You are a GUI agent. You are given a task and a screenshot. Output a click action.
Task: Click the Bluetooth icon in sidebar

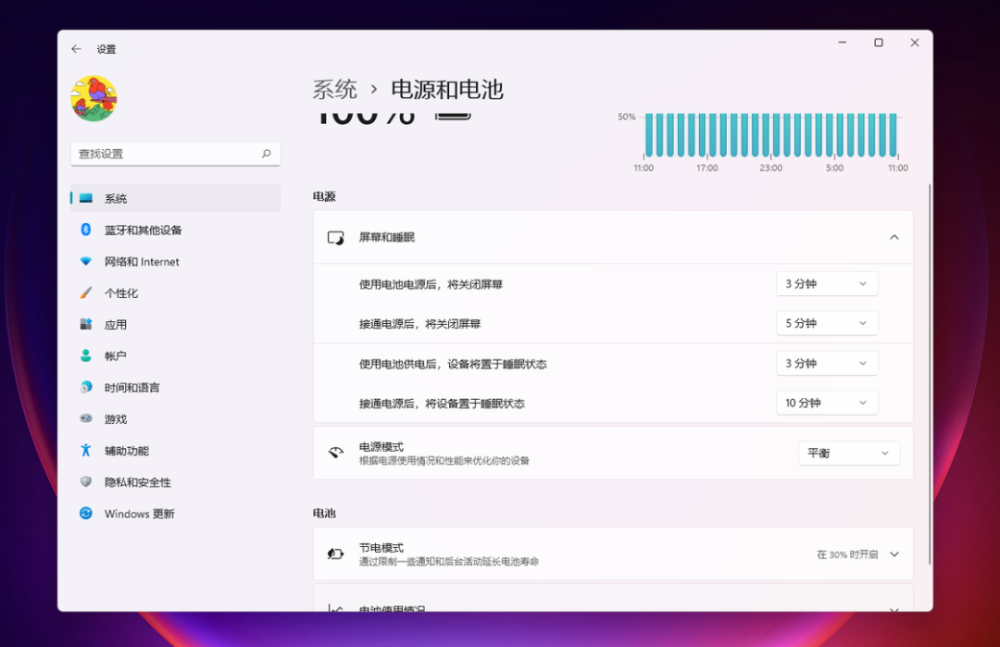[86, 229]
